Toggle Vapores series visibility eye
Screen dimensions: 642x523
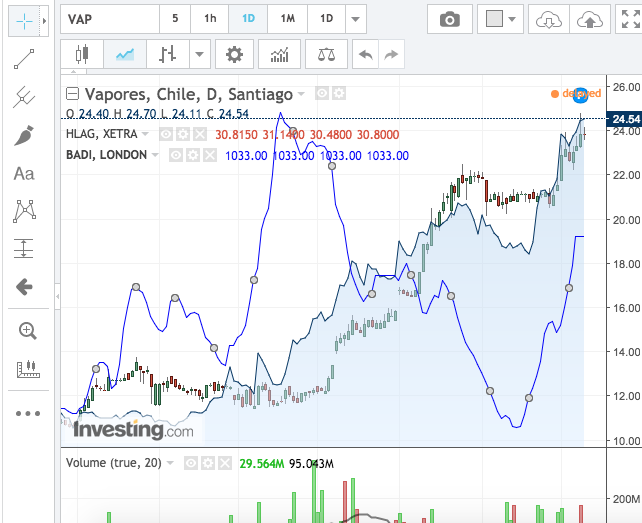pos(322,93)
